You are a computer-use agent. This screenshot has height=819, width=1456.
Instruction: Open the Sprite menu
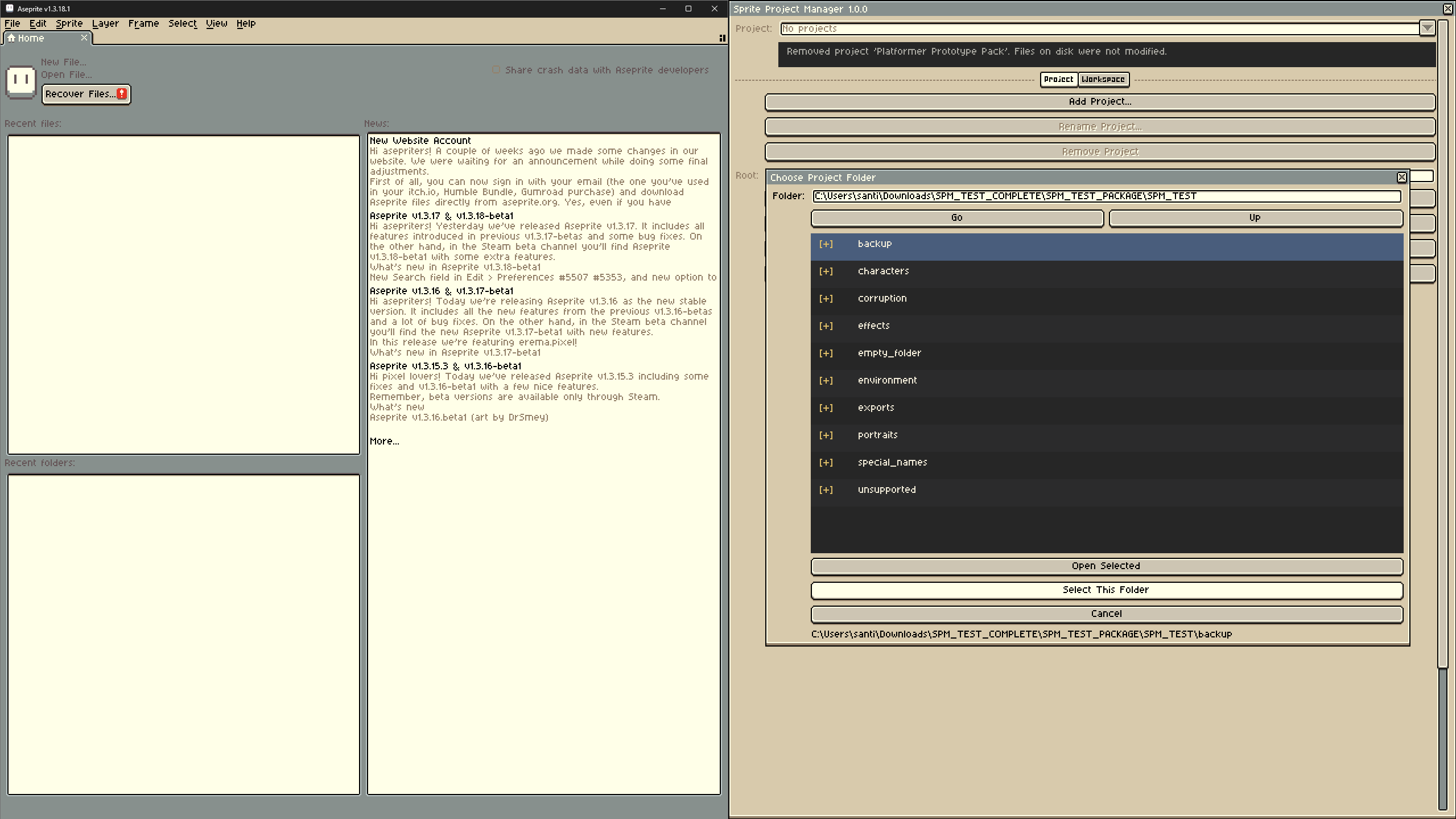(69, 23)
